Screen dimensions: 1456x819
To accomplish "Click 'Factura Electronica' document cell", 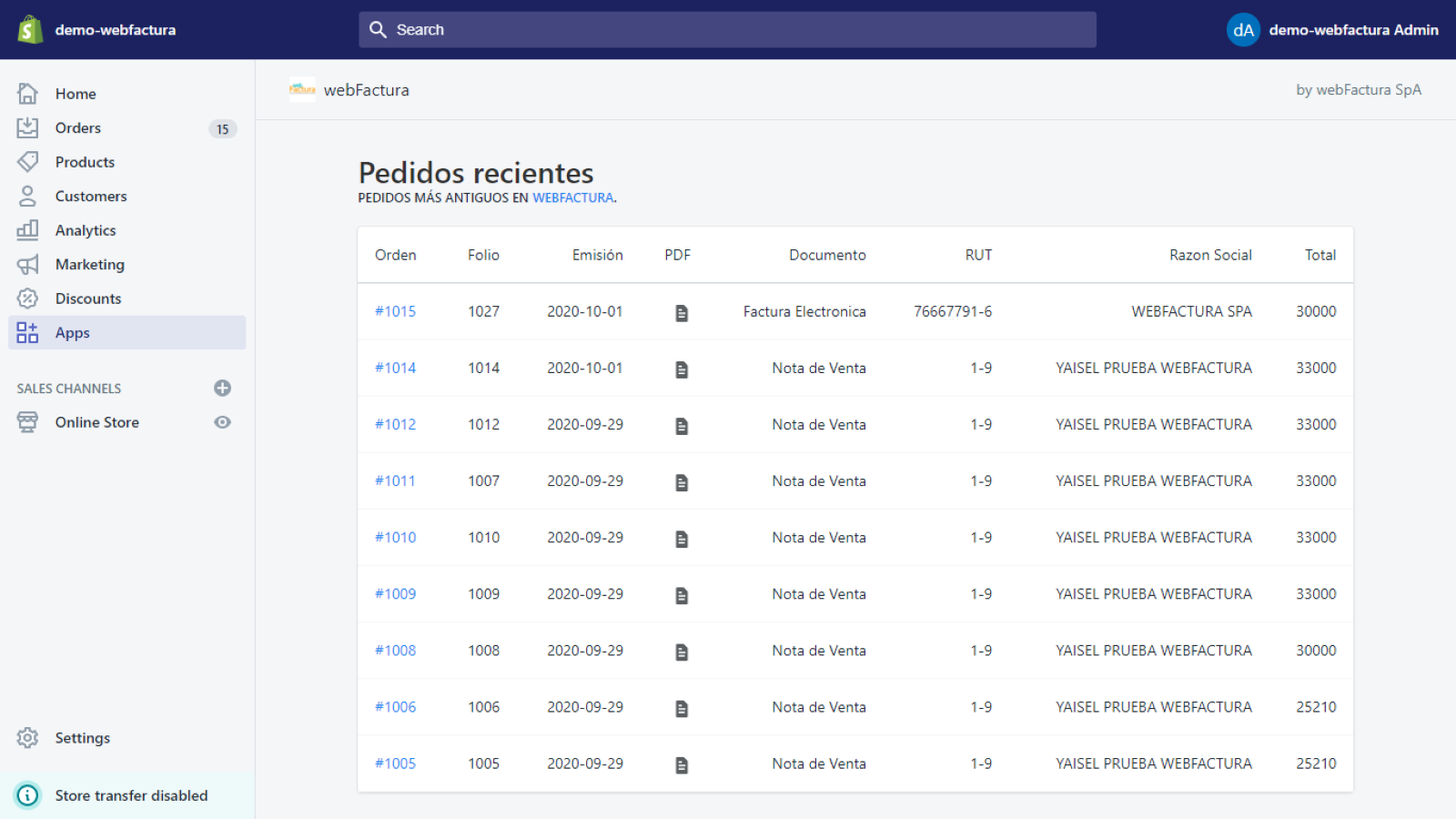I will point(804,311).
